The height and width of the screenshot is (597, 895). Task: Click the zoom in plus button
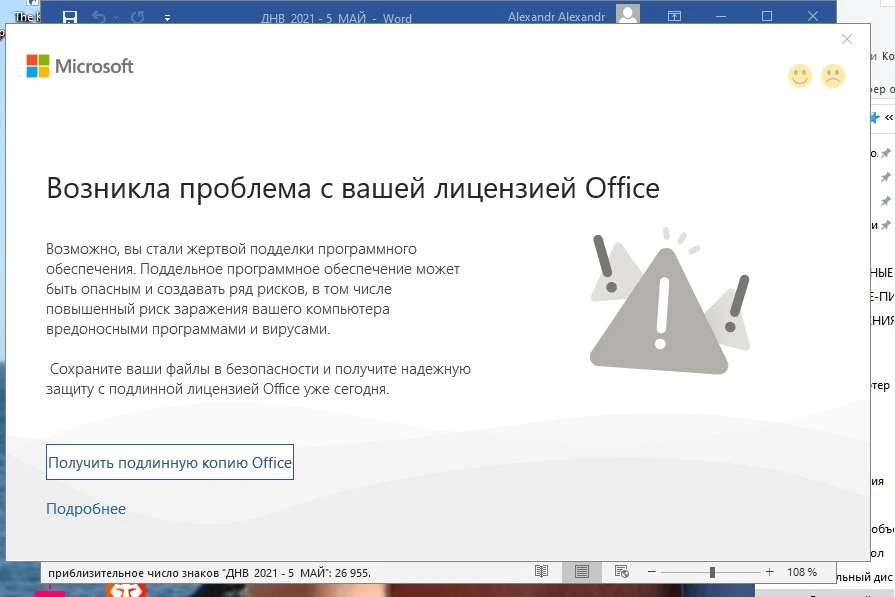(769, 572)
